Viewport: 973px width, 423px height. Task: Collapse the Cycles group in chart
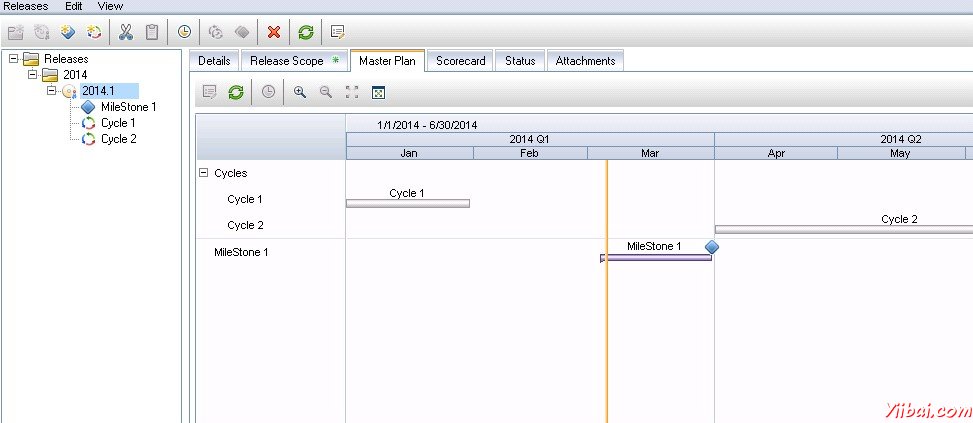click(x=204, y=173)
